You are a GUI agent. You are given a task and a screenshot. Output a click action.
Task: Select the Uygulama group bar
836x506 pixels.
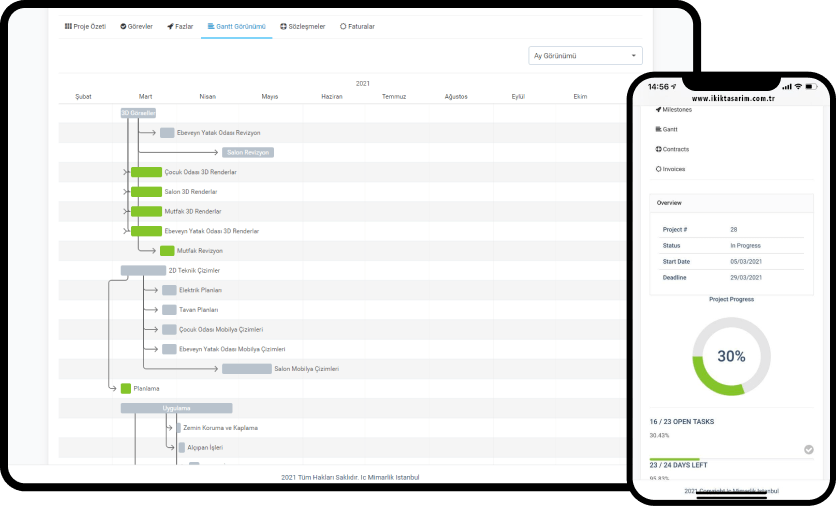[x=176, y=408]
